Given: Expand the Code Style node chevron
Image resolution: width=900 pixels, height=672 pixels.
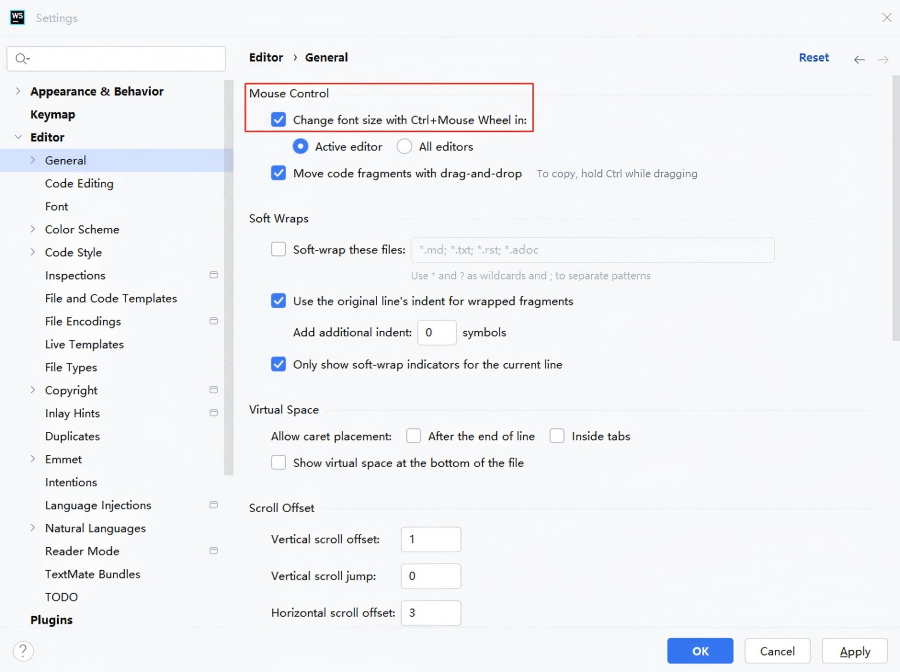Looking at the screenshot, I should (x=33, y=252).
